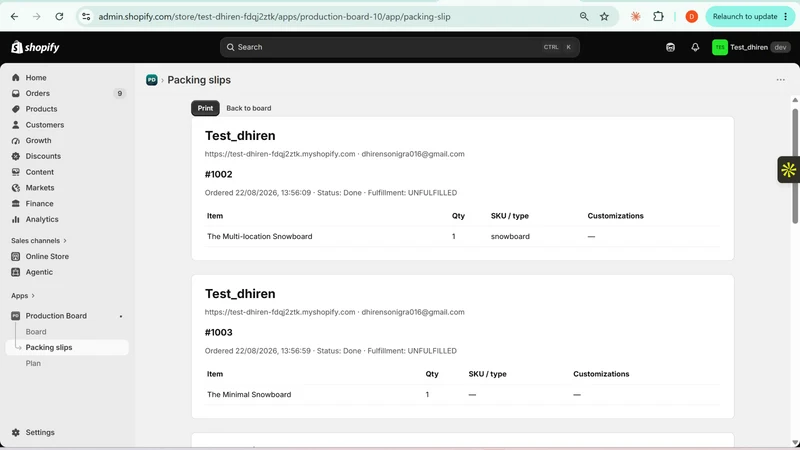The image size is (800, 450).
Task: Click the Shopify logo
Action: tap(35, 47)
